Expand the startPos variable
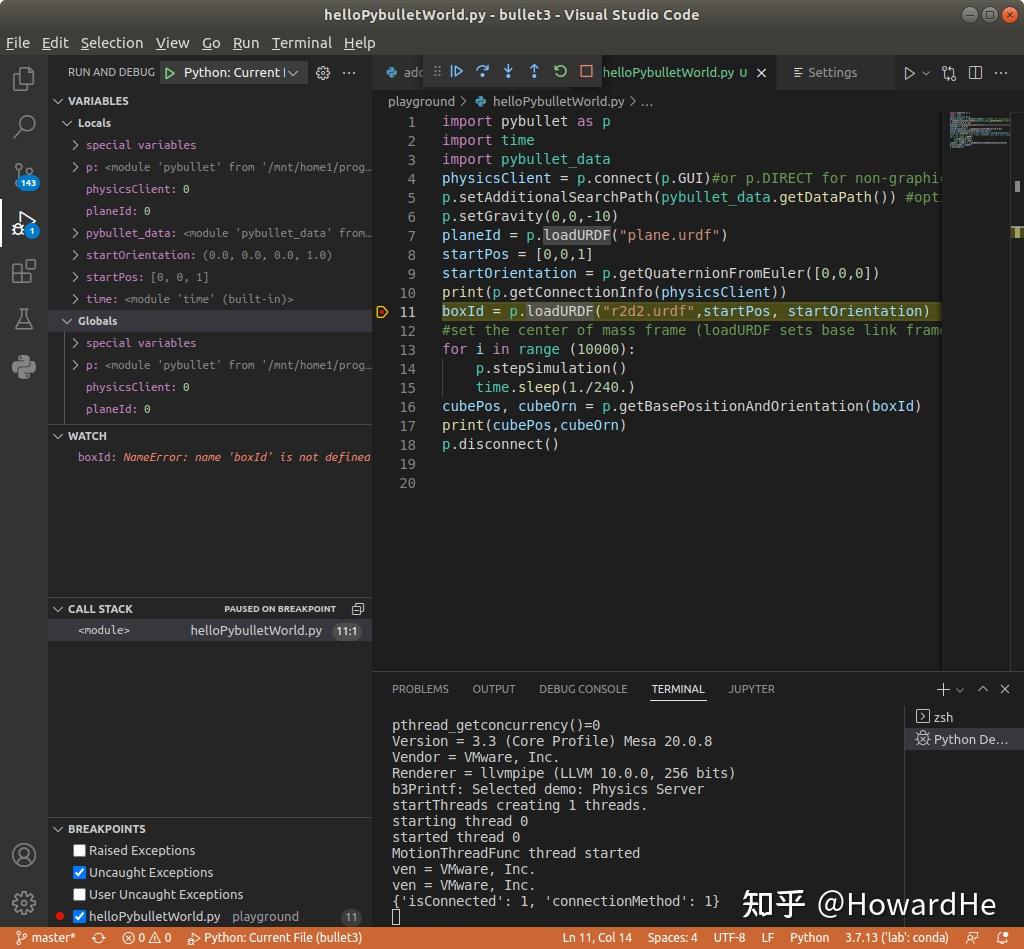 (76, 277)
